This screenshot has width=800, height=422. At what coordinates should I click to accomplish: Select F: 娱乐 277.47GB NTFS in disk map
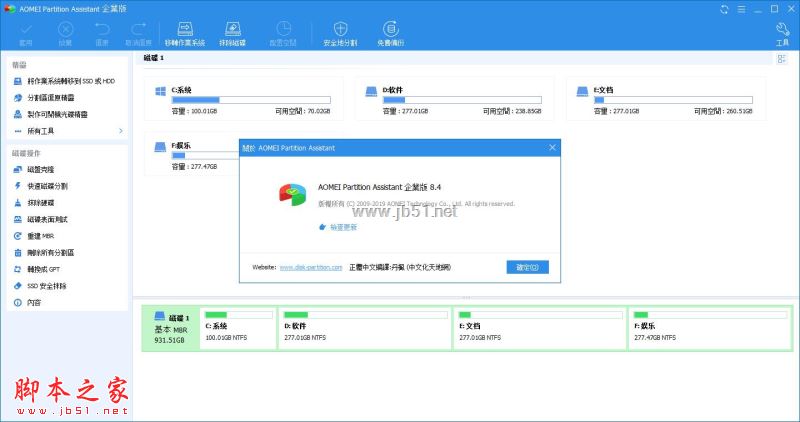710,329
